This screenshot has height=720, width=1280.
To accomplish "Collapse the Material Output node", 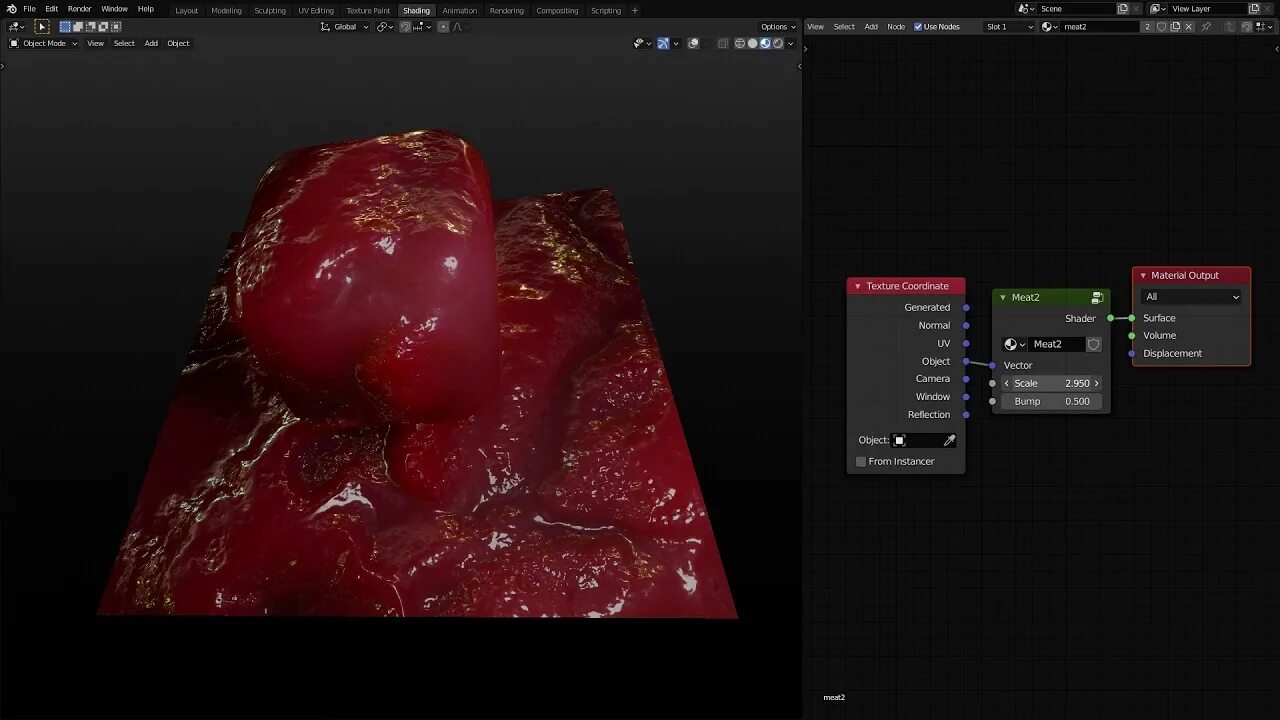I will point(1143,275).
